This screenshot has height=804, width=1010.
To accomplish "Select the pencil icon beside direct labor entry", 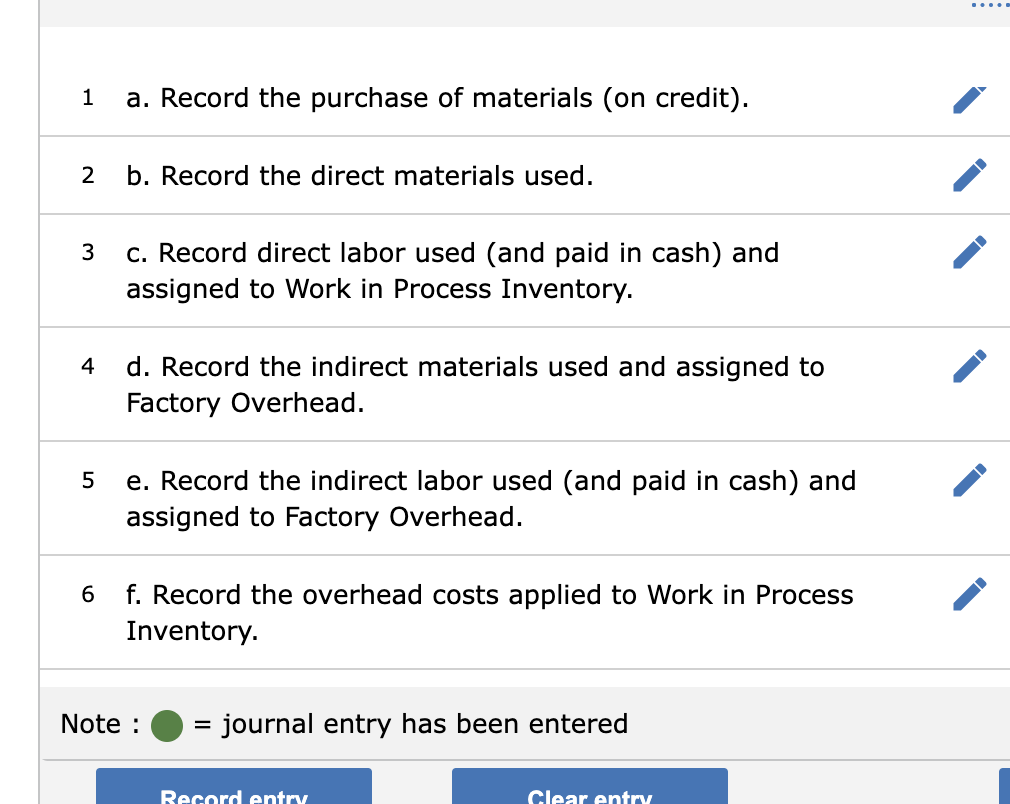I will [969, 252].
